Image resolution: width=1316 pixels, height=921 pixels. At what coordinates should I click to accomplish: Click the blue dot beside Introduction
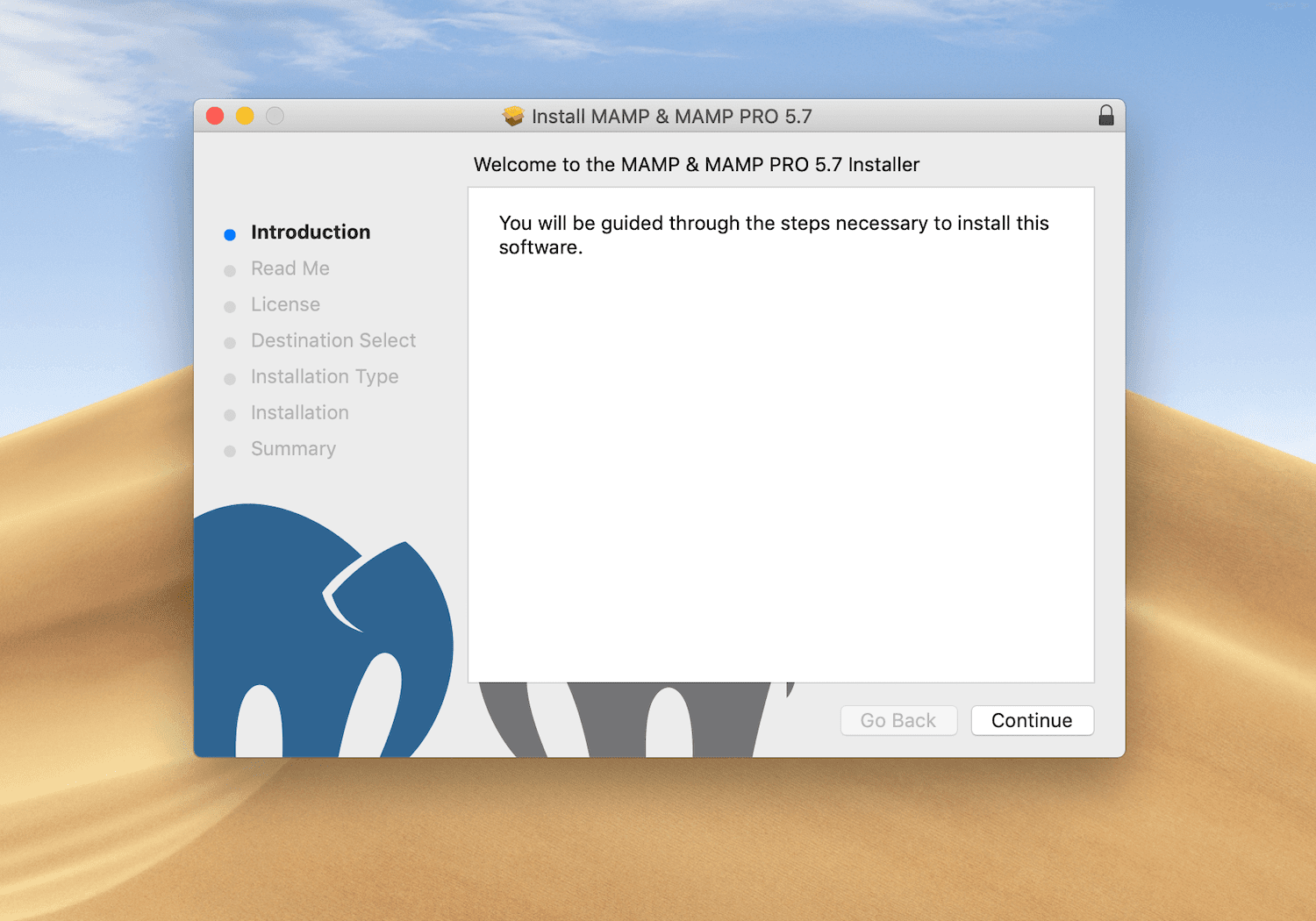pyautogui.click(x=230, y=233)
